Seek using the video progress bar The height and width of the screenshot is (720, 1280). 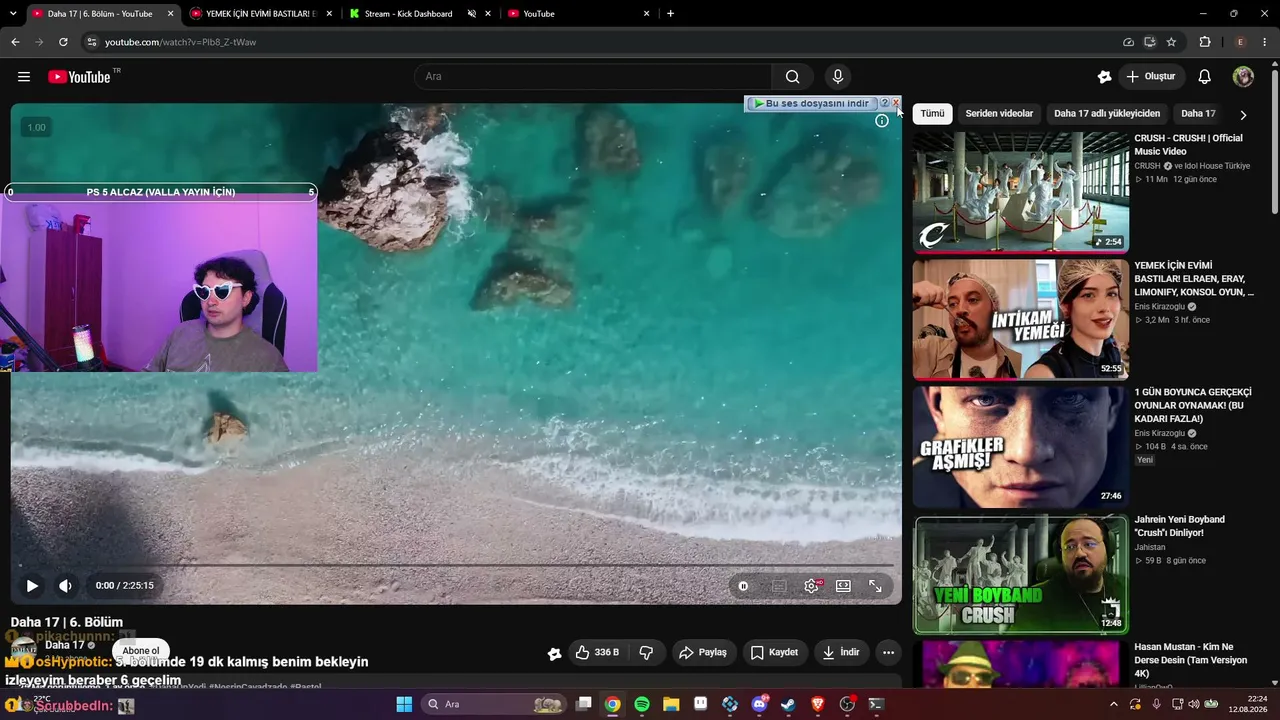click(456, 566)
